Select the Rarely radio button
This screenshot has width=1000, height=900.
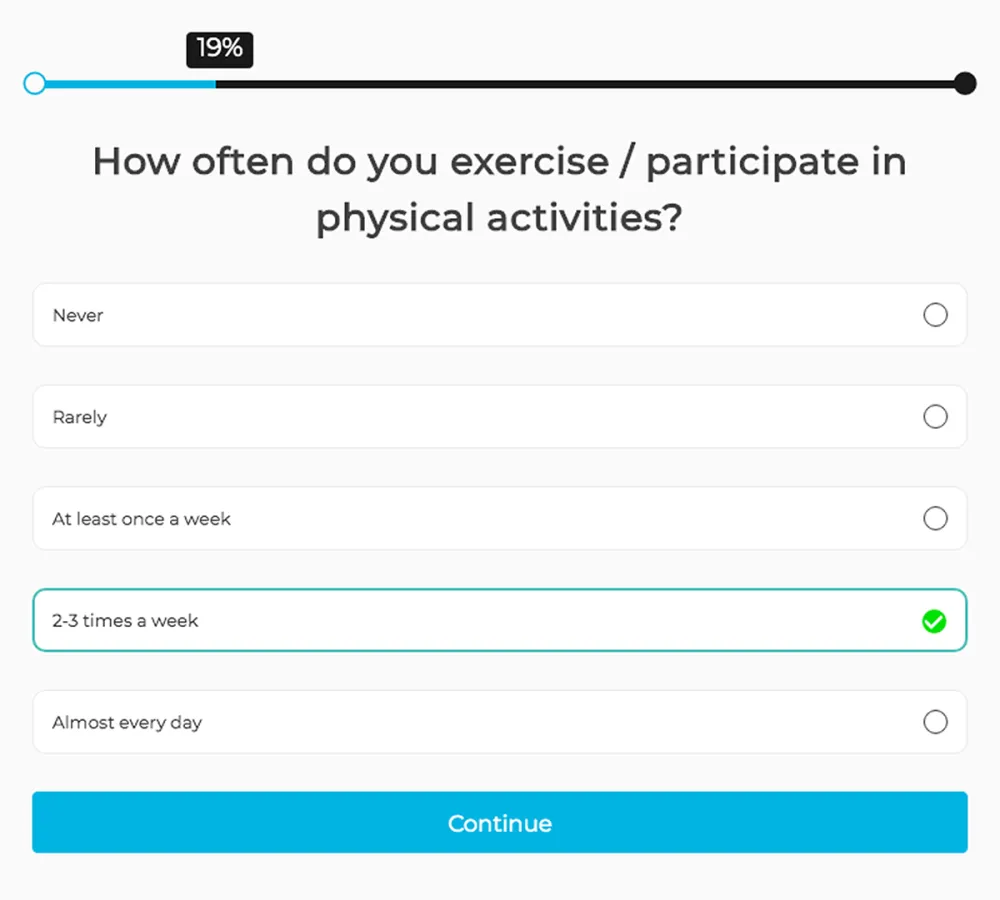coord(936,417)
